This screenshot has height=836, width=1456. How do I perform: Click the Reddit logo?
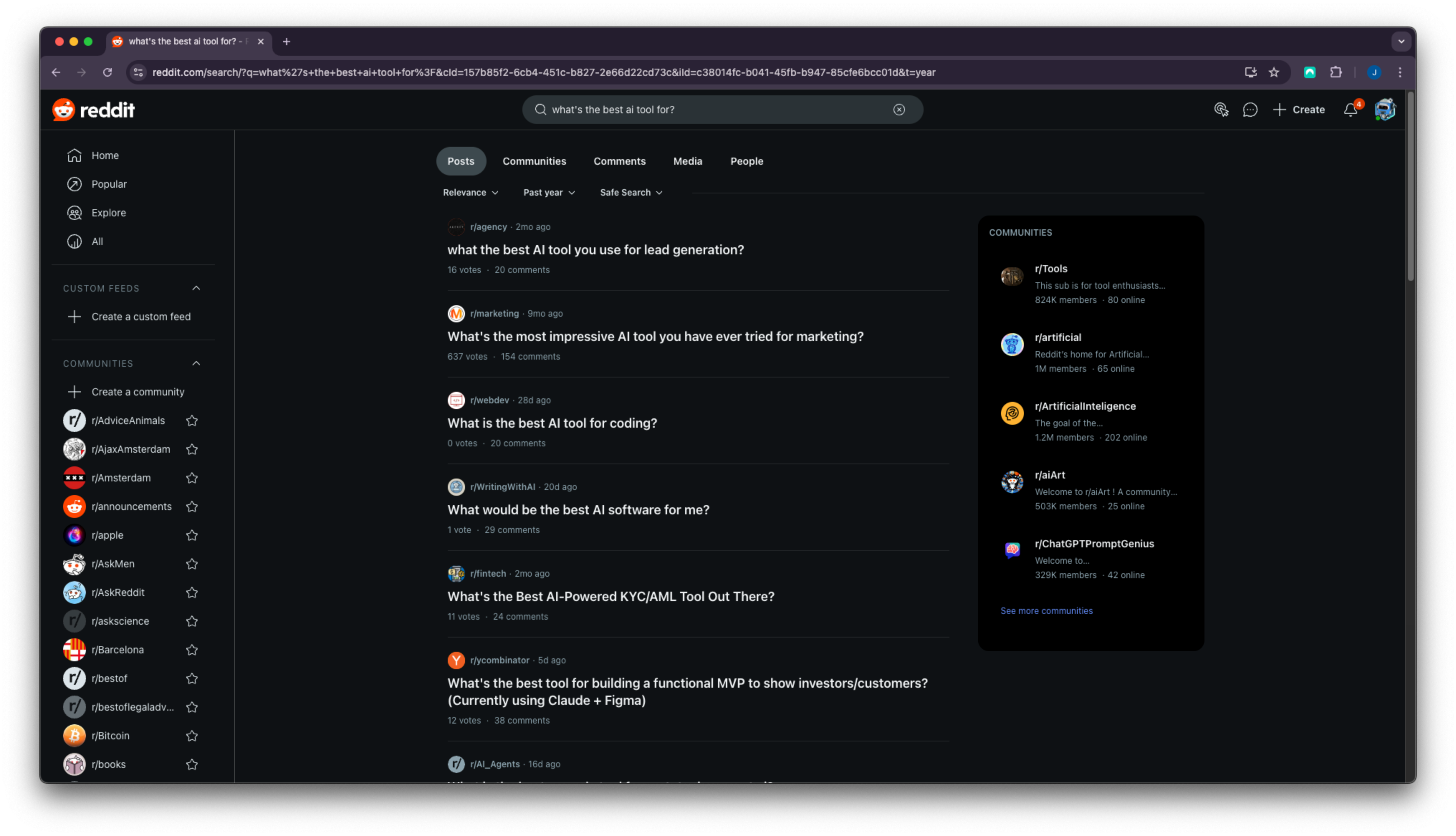(94, 110)
